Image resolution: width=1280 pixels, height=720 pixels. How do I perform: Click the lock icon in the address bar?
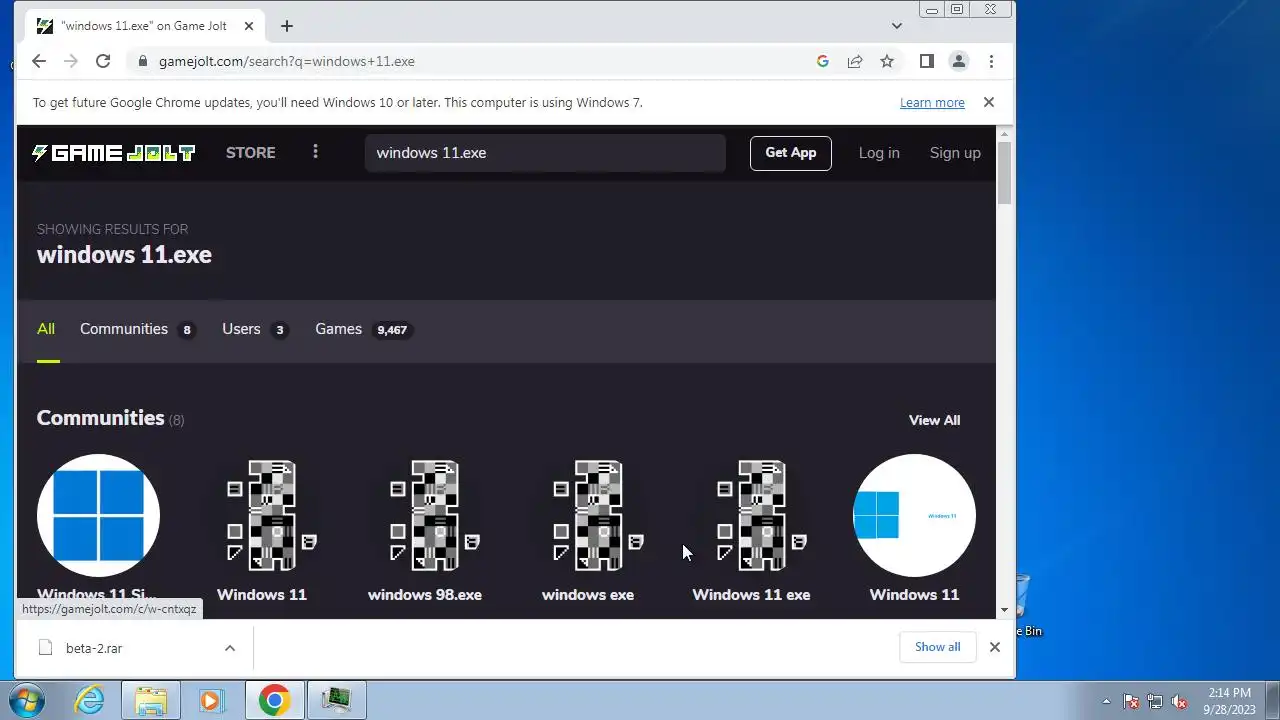tap(143, 61)
